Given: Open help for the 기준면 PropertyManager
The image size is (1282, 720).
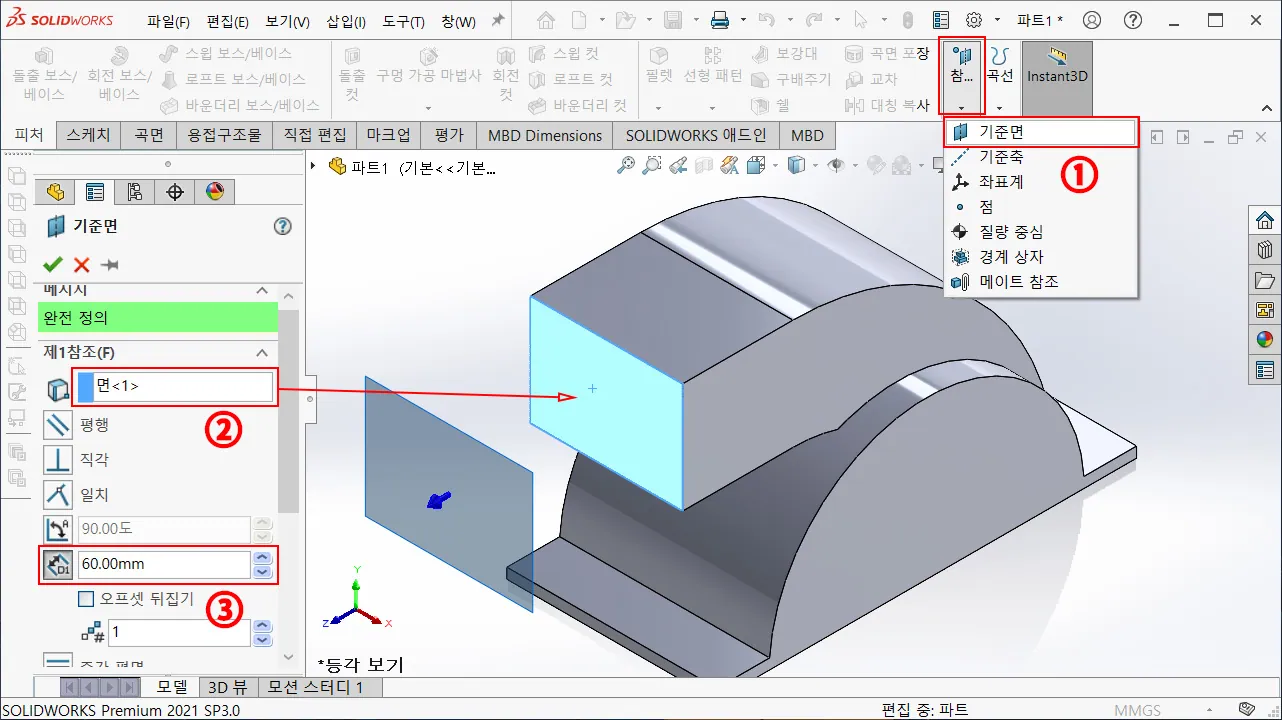Looking at the screenshot, I should 282,227.
